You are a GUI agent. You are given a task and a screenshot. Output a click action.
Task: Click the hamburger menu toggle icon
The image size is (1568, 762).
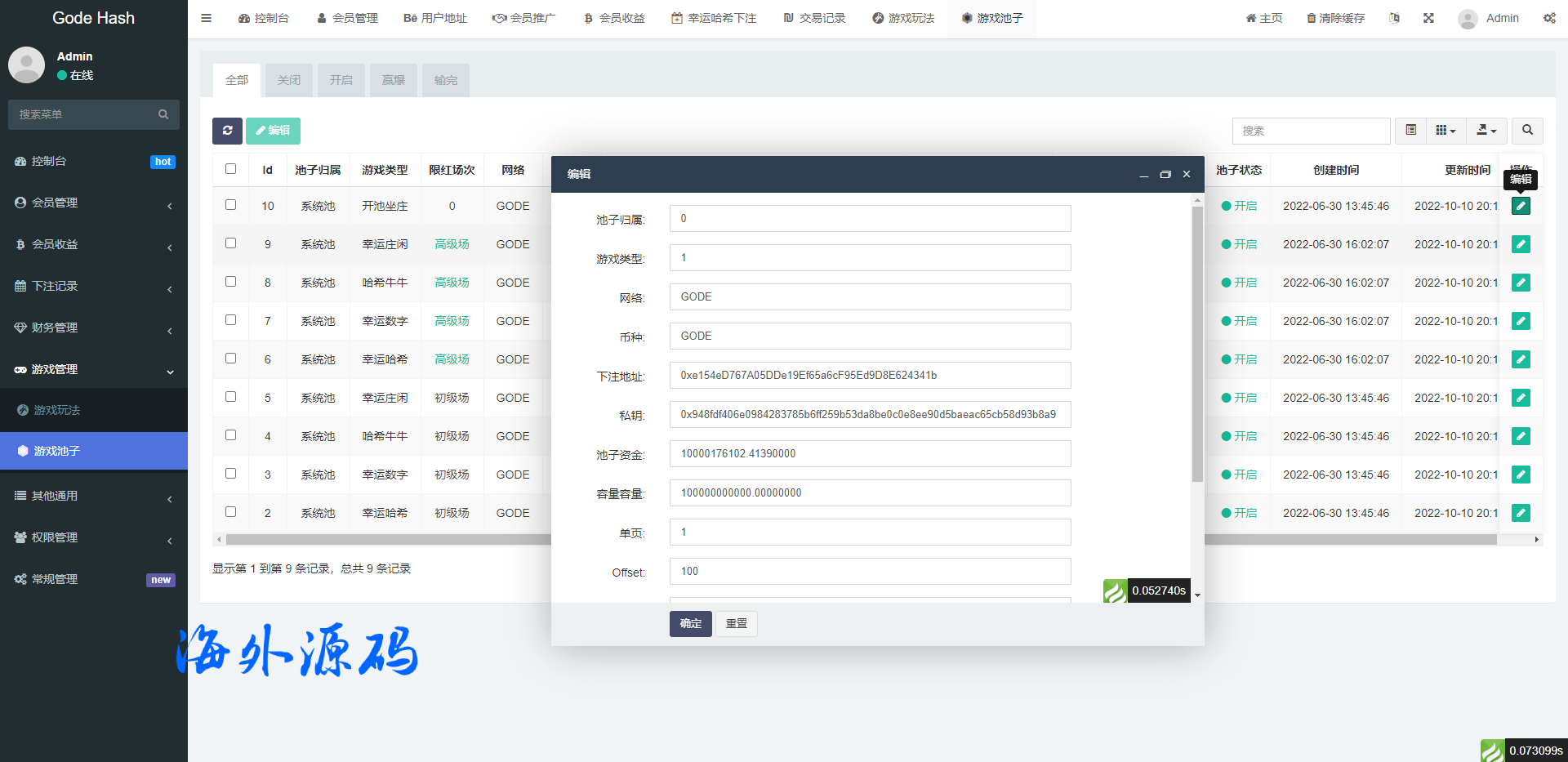click(x=207, y=18)
